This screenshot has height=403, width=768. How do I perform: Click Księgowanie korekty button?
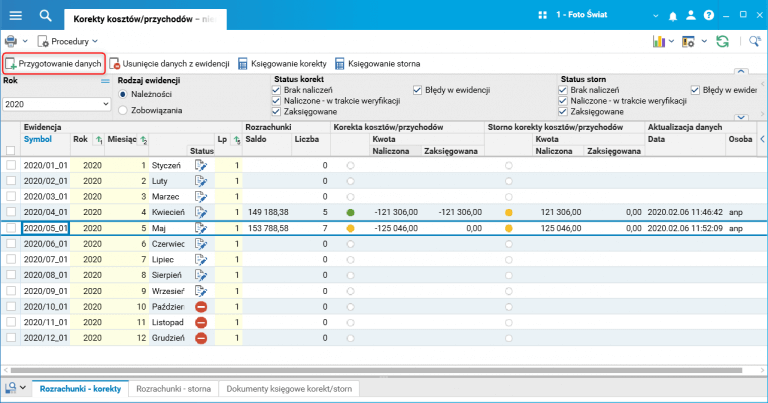(282, 63)
